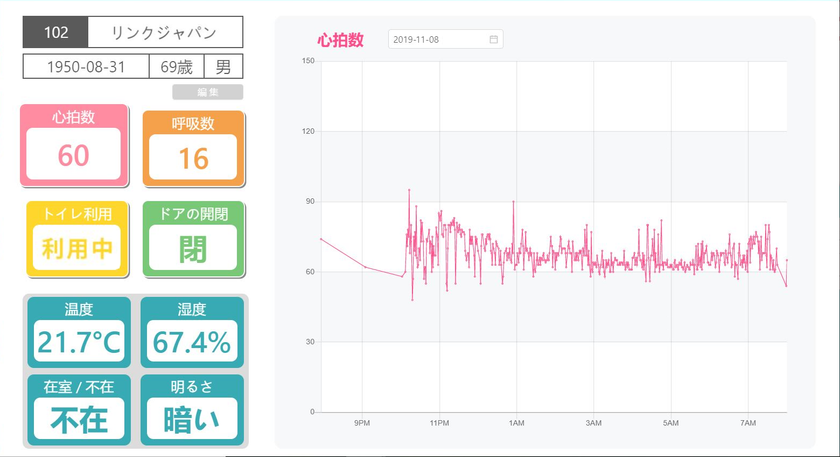Select the birthdate 1950-08-31 cell
Image resolution: width=840 pixels, height=457 pixels.
pyautogui.click(x=86, y=66)
